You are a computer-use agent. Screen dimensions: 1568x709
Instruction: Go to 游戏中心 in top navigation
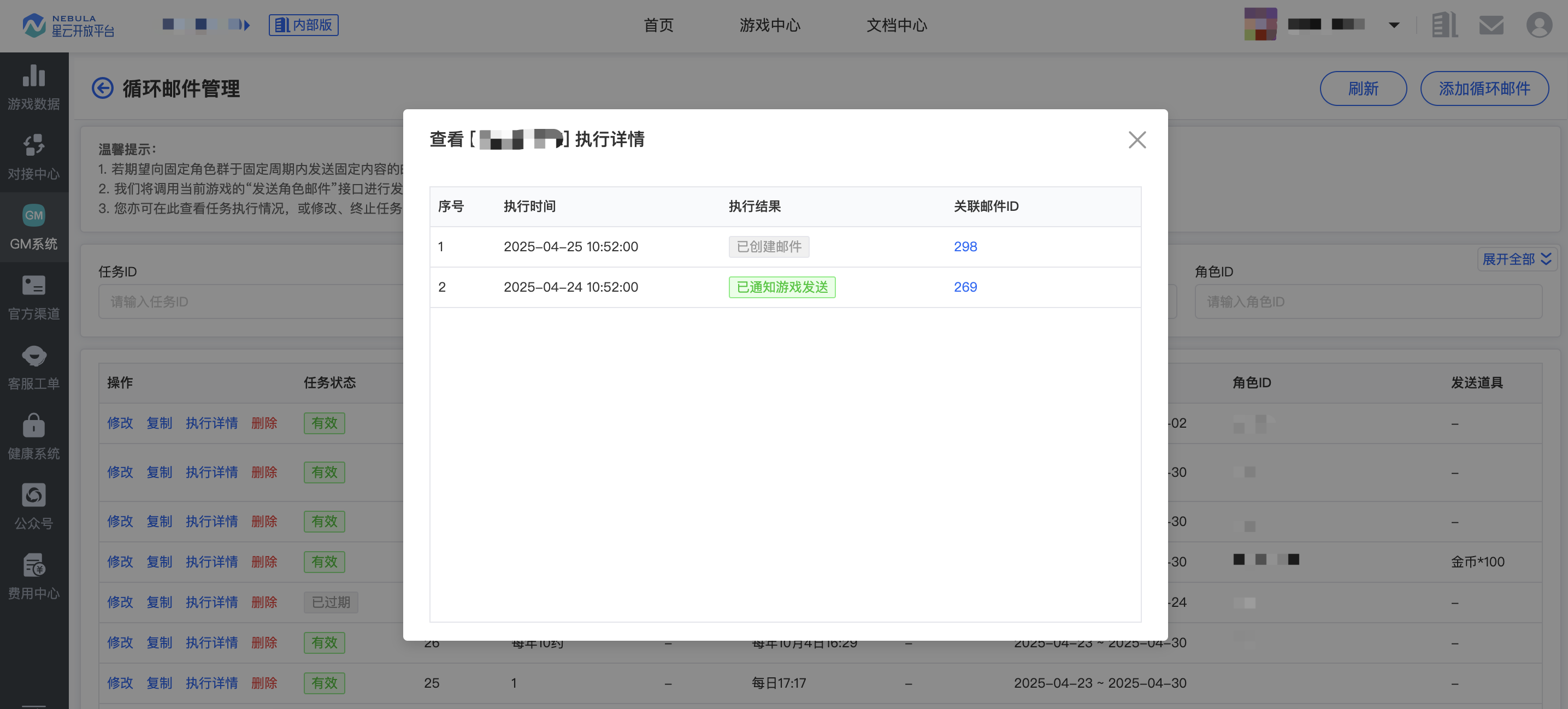(769, 25)
